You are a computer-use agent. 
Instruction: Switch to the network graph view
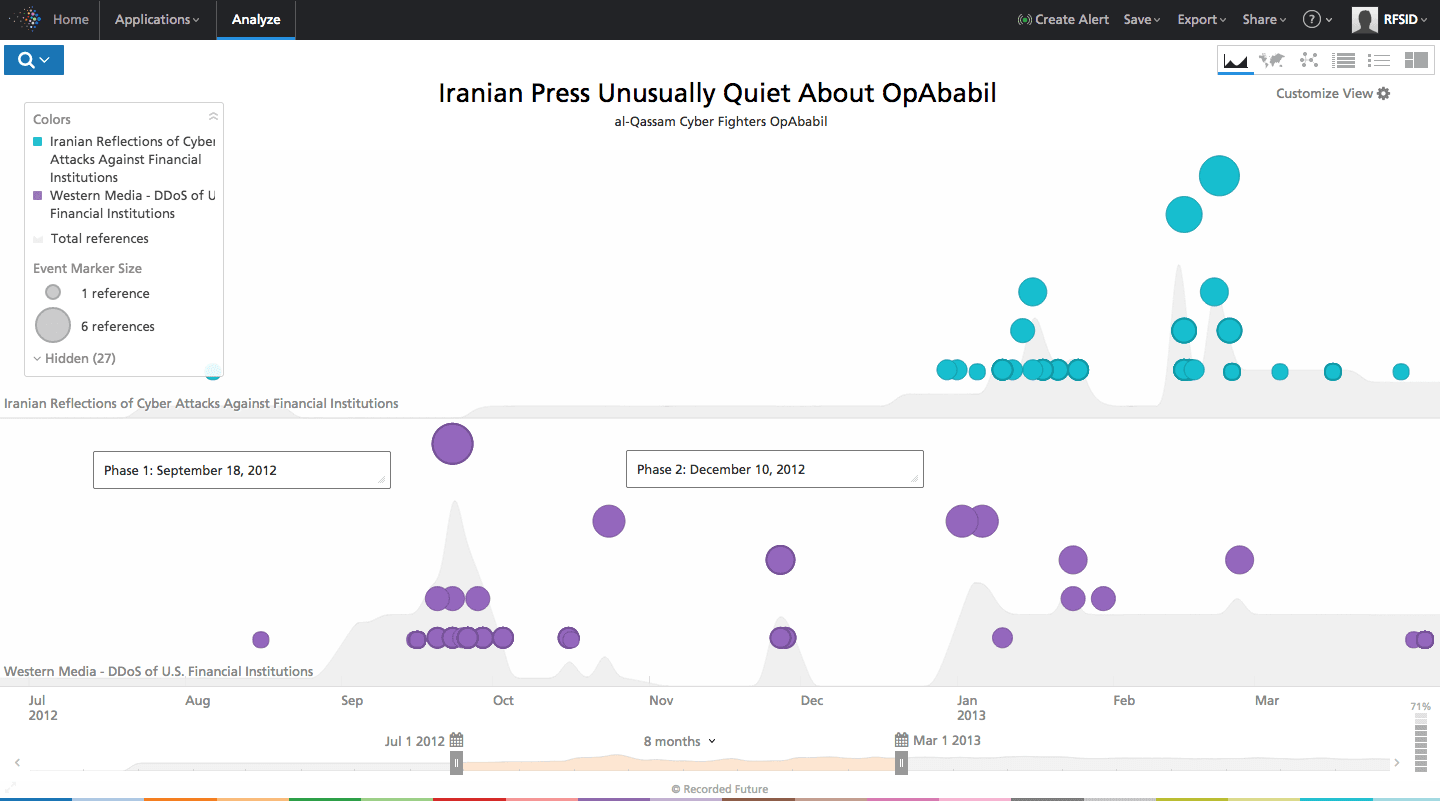[x=1308, y=60]
